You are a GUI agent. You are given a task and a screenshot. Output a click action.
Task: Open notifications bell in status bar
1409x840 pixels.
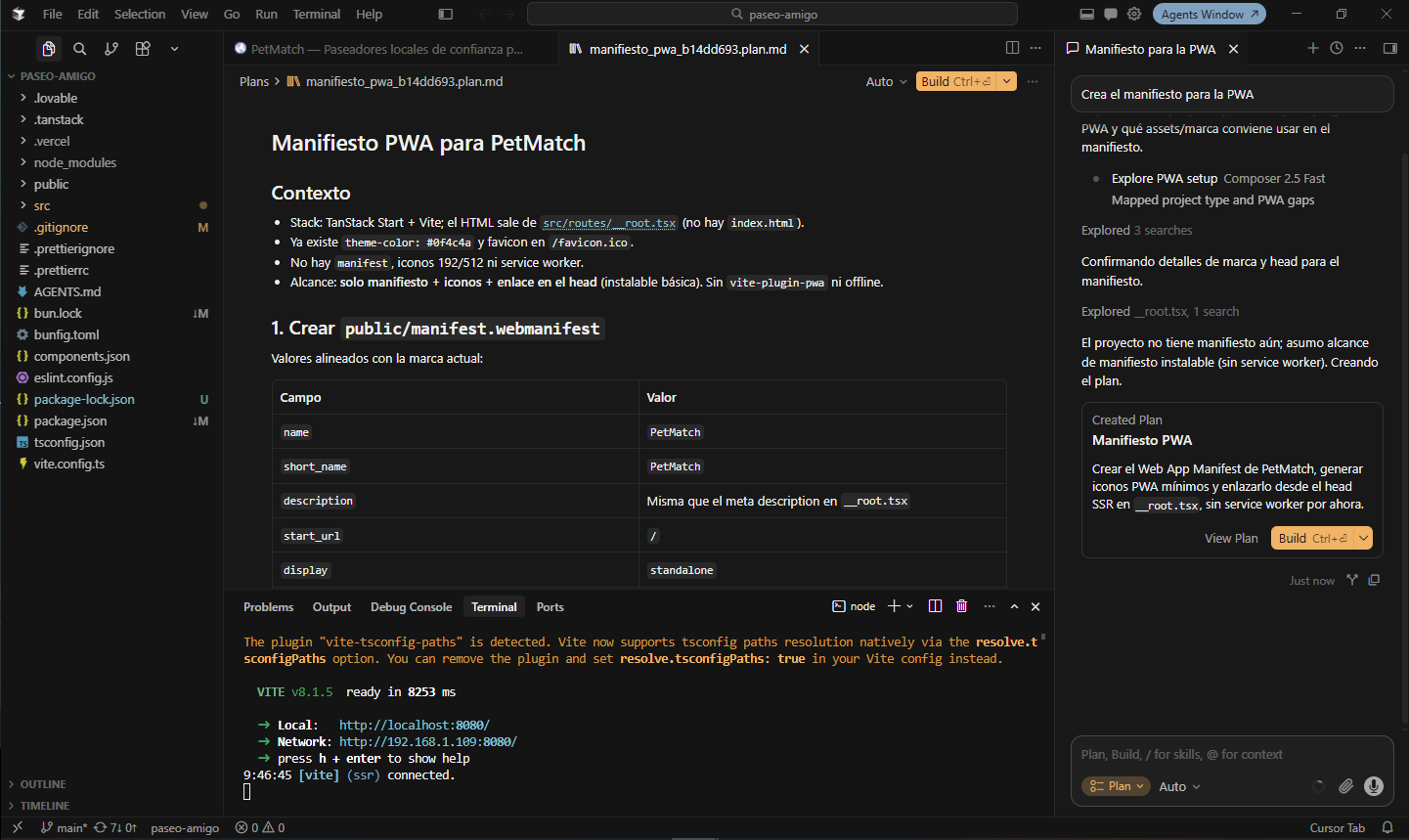(x=1387, y=827)
